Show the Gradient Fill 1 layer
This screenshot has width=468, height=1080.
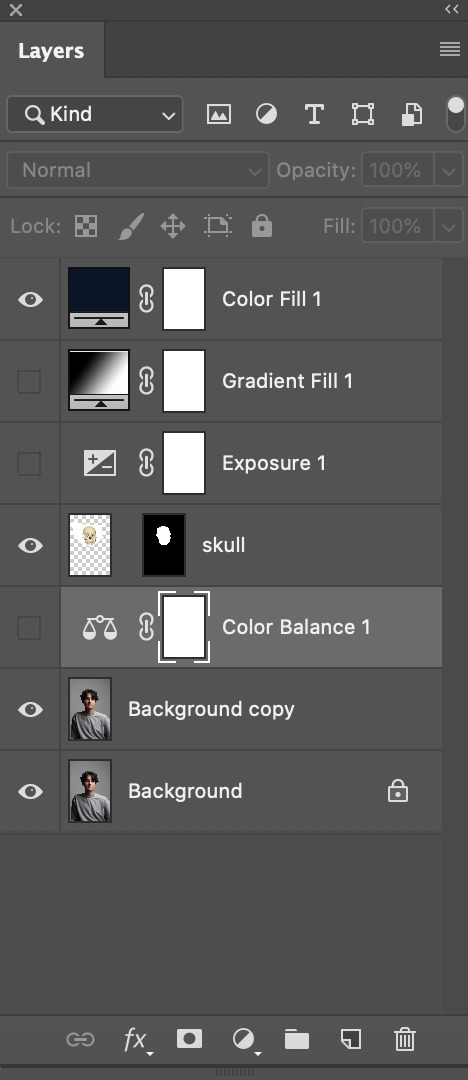(x=29, y=381)
